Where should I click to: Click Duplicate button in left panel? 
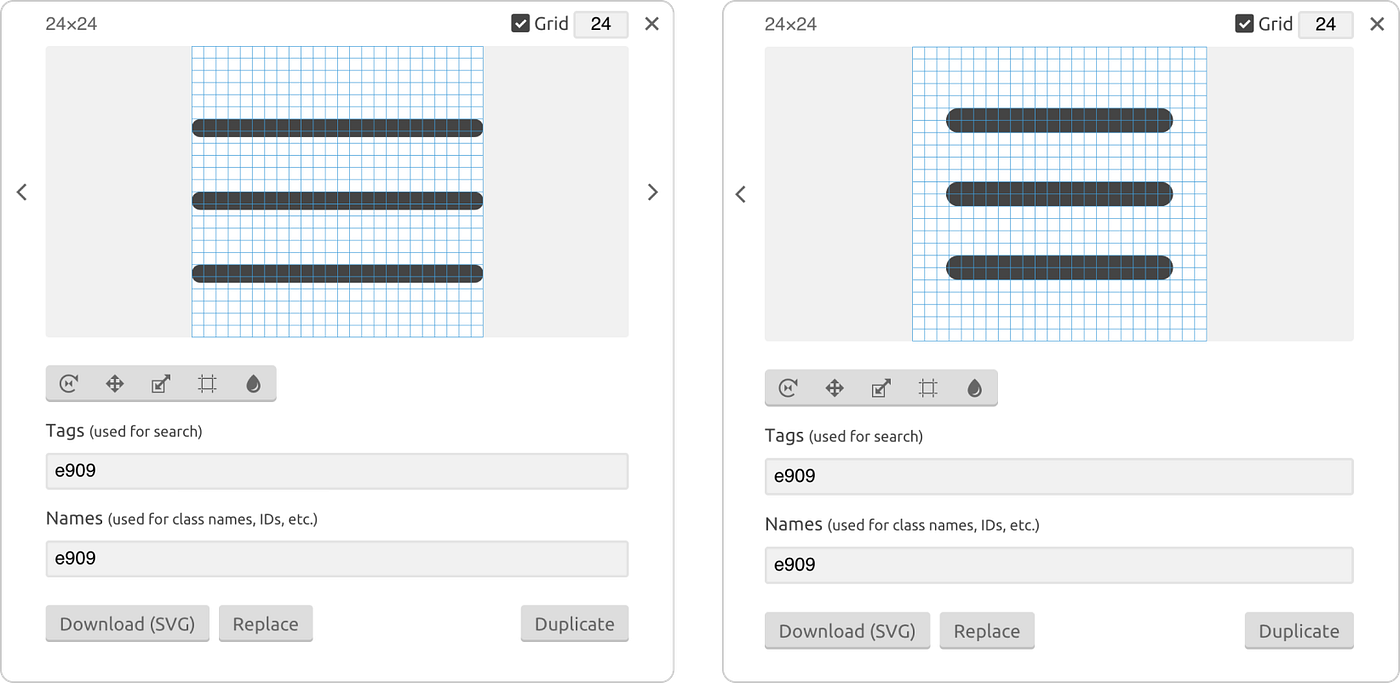pyautogui.click(x=575, y=624)
